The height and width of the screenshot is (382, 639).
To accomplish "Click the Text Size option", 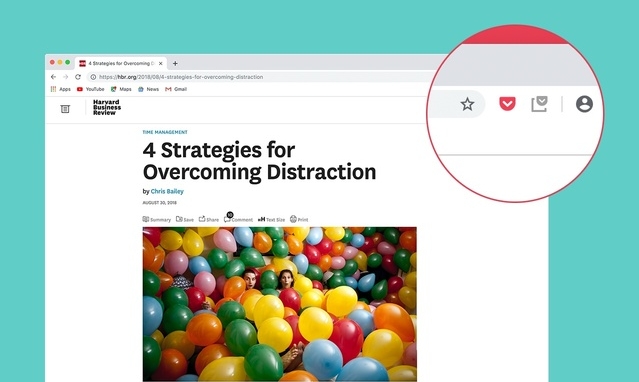I will point(271,219).
